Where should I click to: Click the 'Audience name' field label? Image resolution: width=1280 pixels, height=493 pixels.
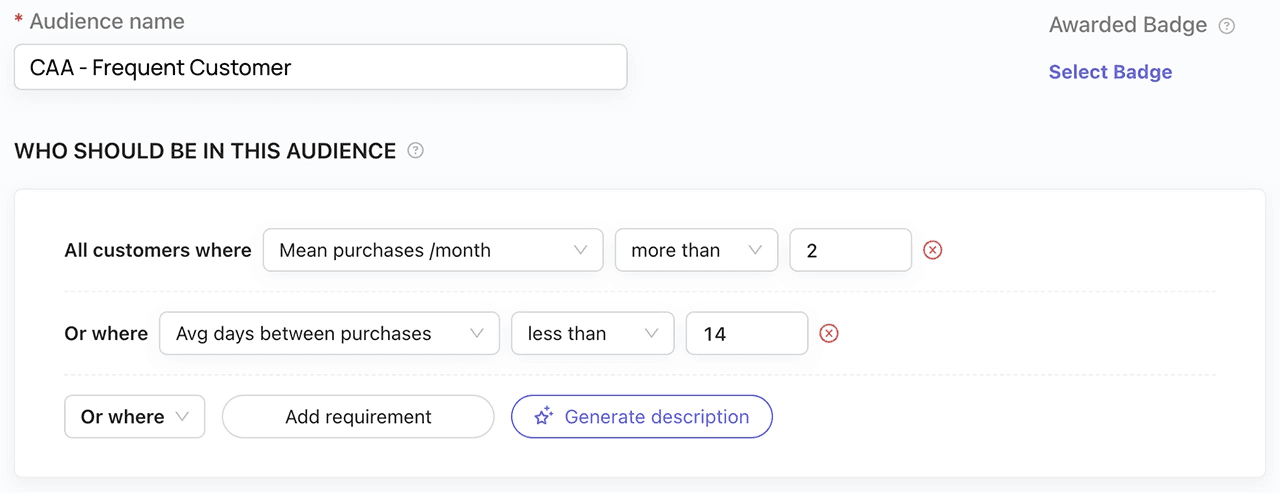point(106,21)
